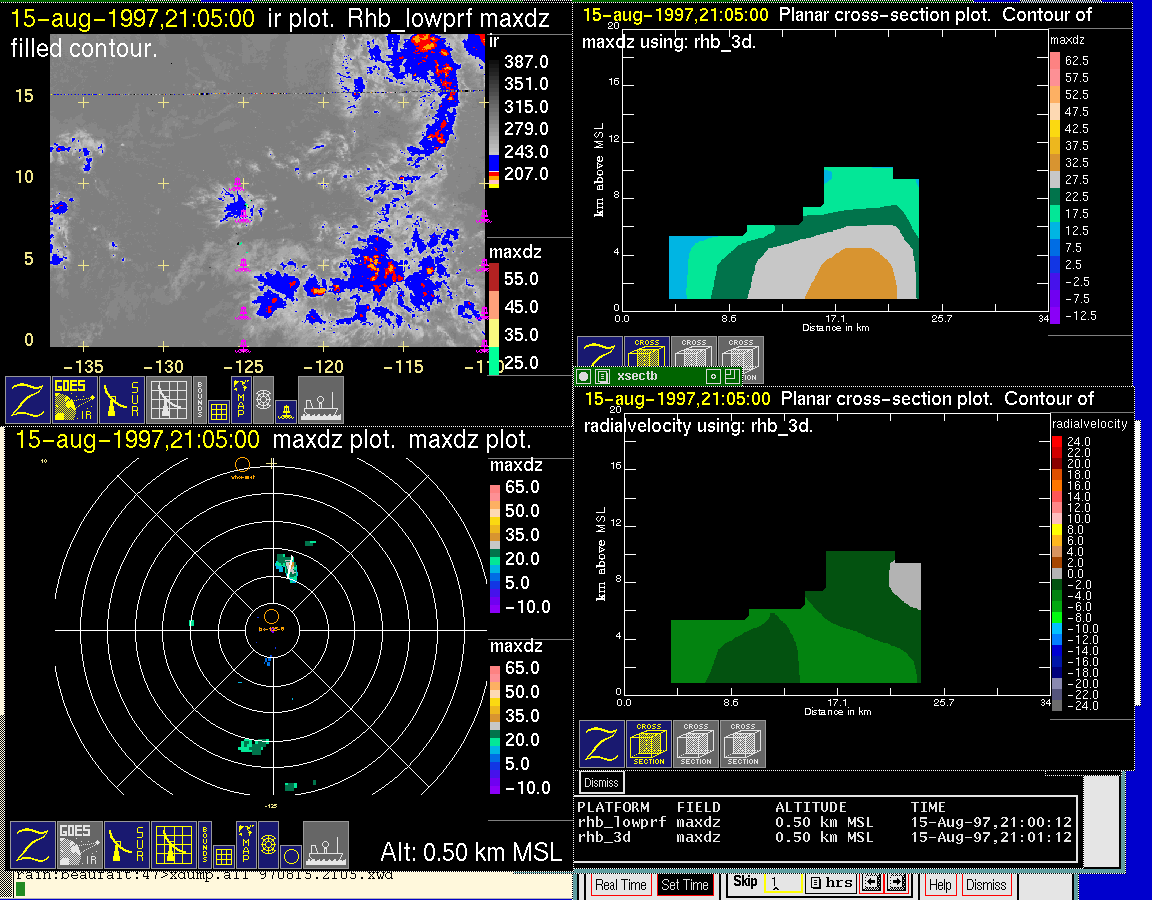The width and height of the screenshot is (1152, 900).
Task: Select the yellow CROSS SECTION icon in radial velocity window
Action: (x=649, y=744)
